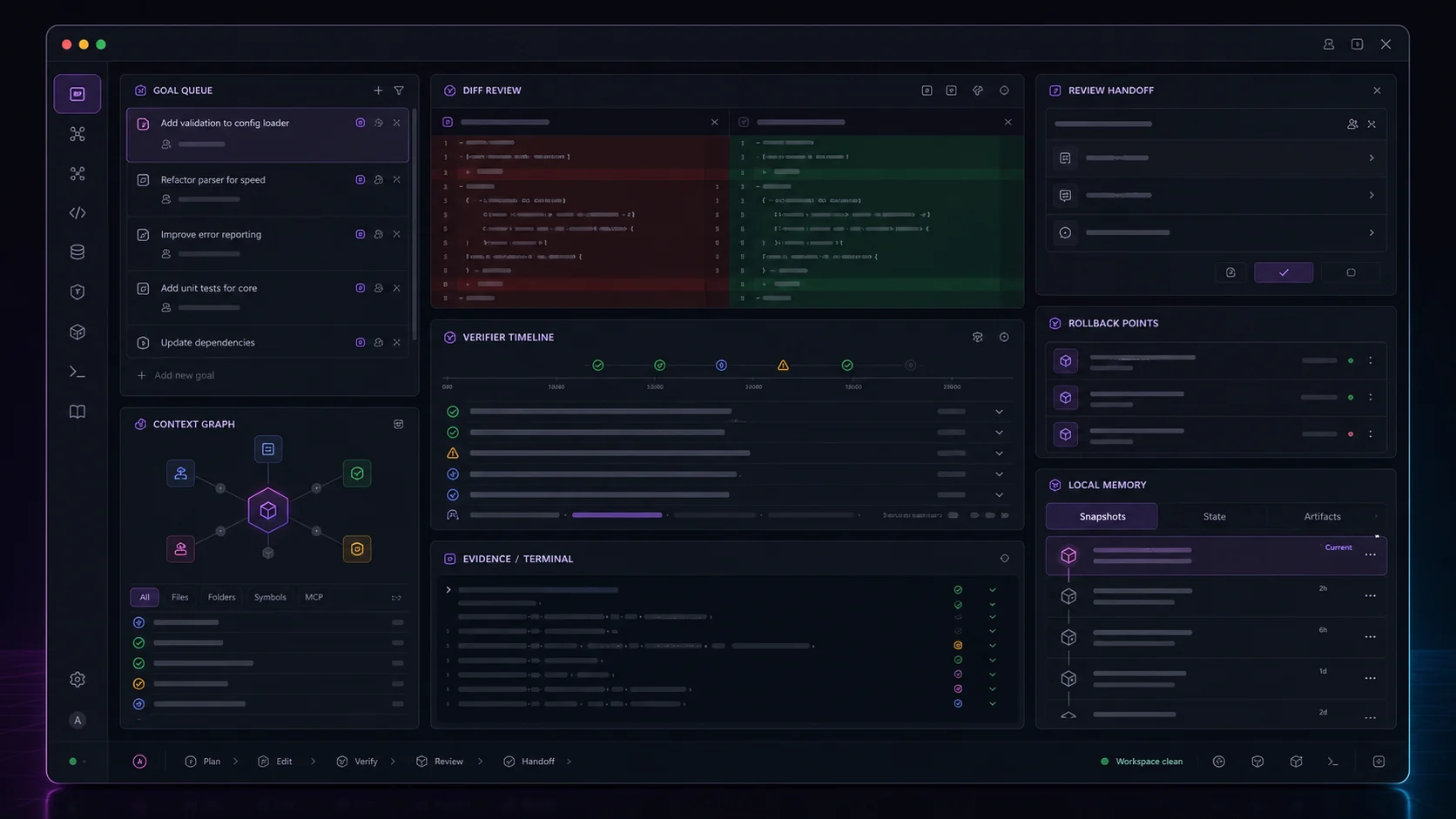The height and width of the screenshot is (819, 1456).
Task: Click the Review stage in bottom bar
Action: 440,762
